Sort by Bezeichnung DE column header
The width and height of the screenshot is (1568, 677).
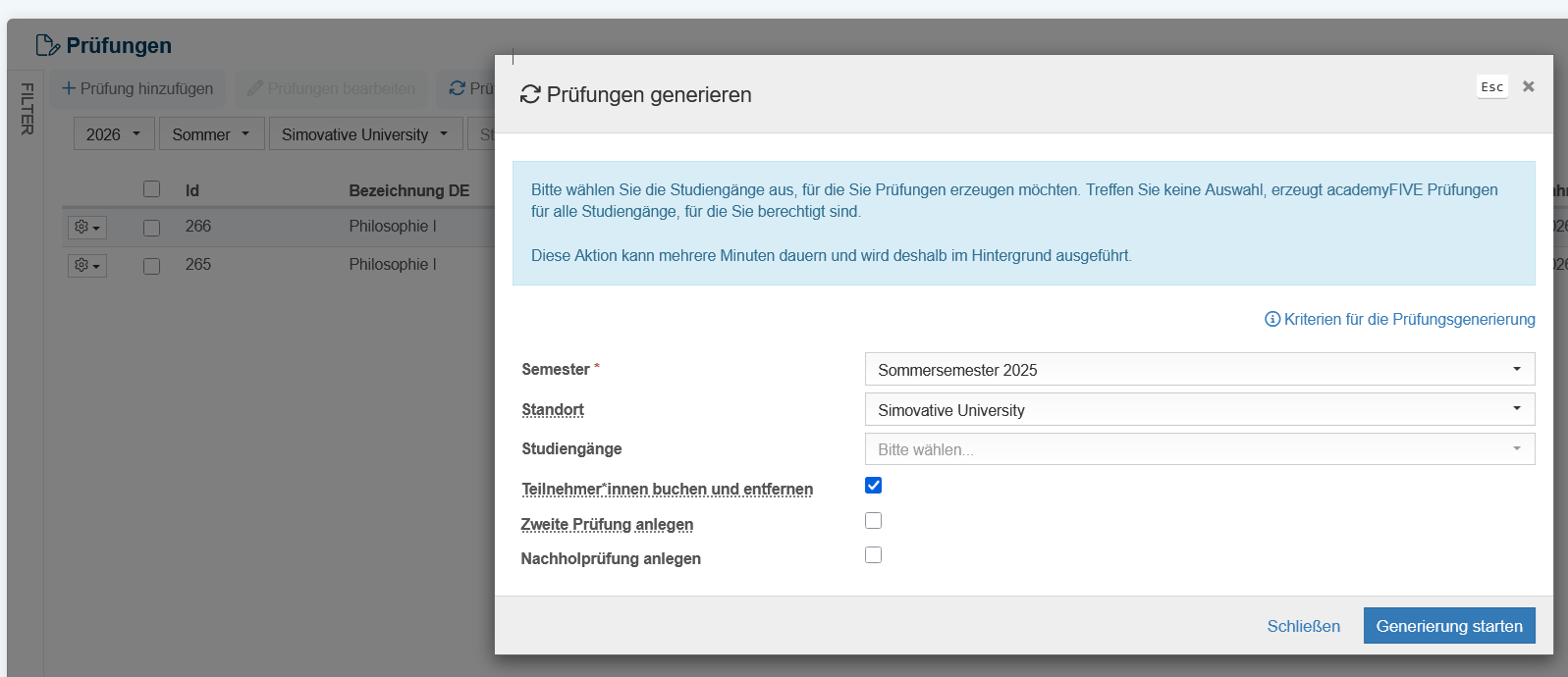[409, 190]
